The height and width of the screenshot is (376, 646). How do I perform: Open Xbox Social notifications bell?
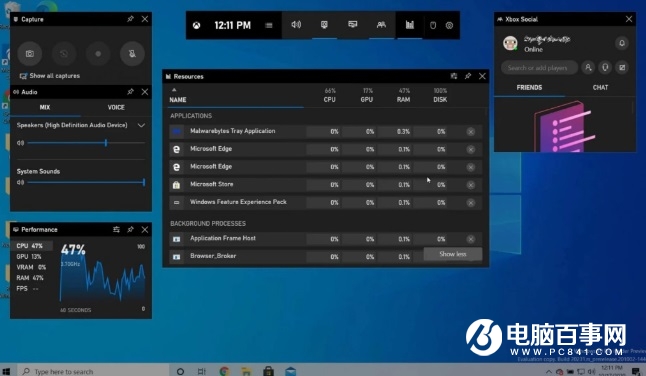[x=622, y=43]
